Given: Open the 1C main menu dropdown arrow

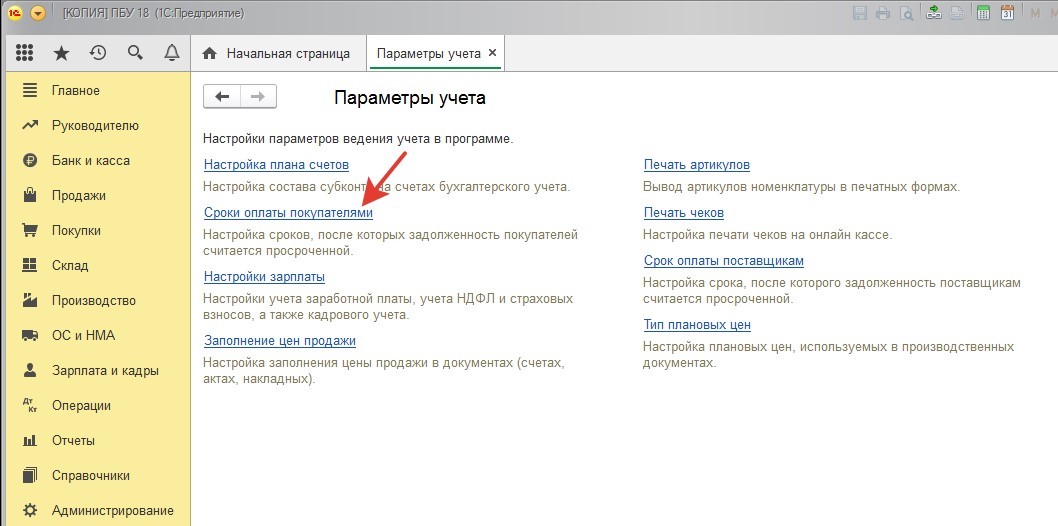Looking at the screenshot, I should click(38, 14).
